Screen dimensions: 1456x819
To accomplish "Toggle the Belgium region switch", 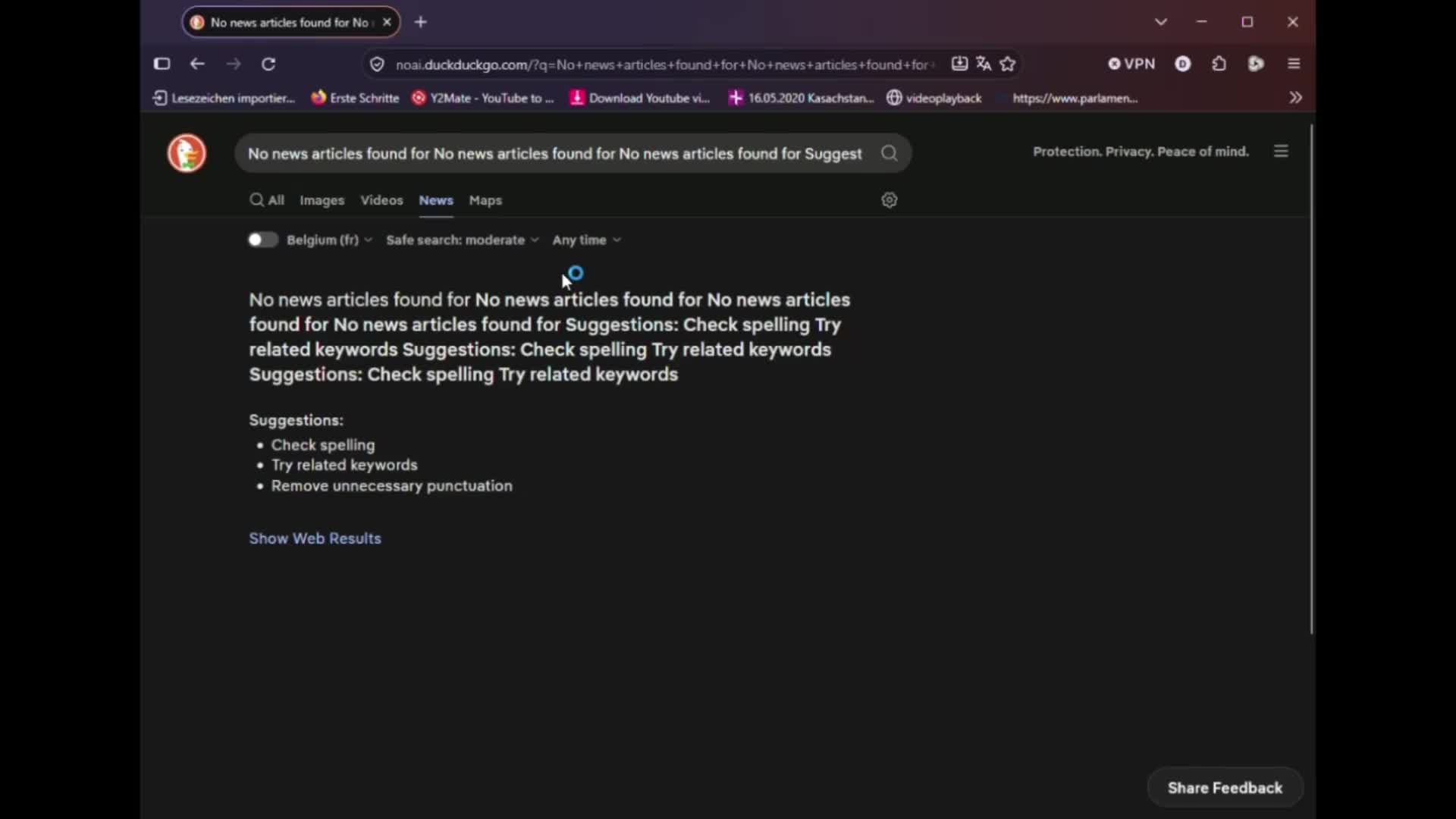I will (262, 240).
